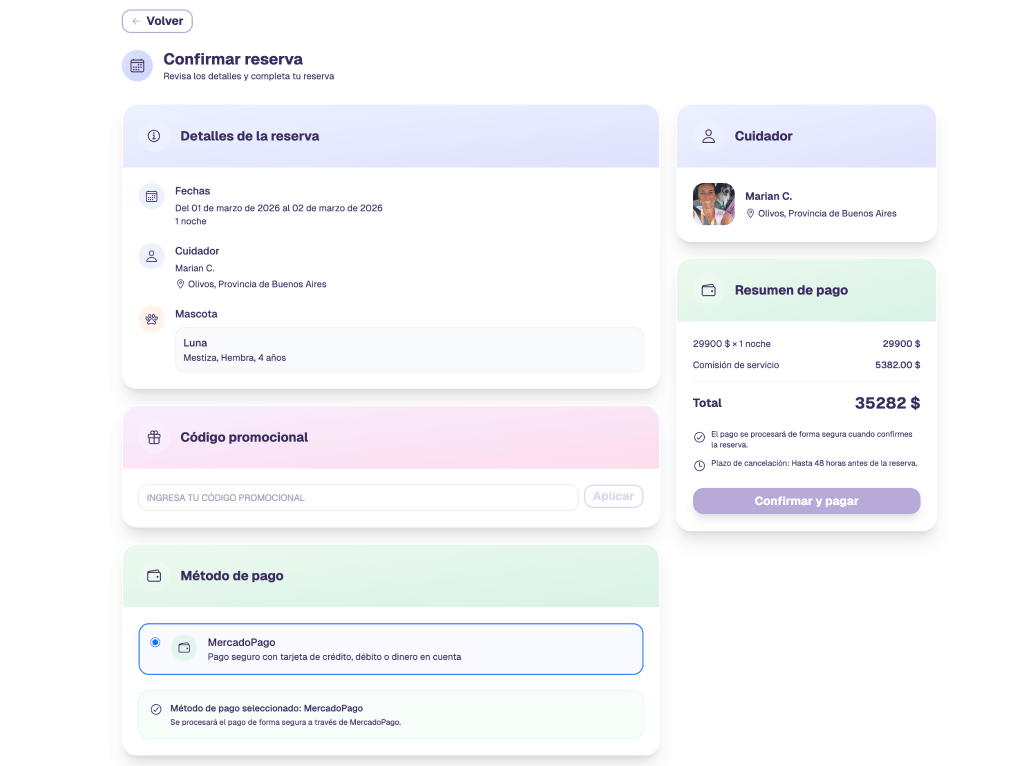
Task: Go back with the Volver button
Action: pyautogui.click(x=157, y=21)
